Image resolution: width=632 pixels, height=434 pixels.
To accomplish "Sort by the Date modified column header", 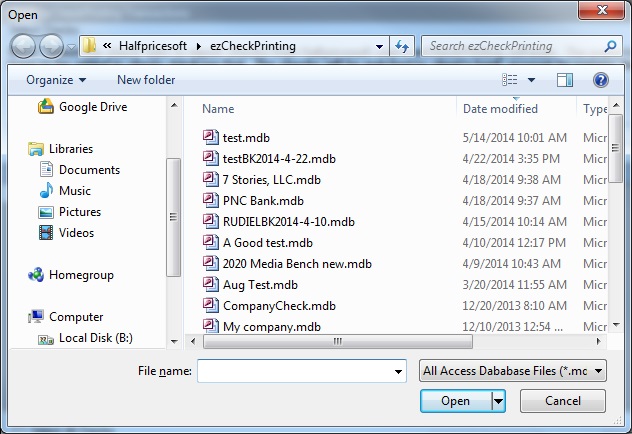I will (500, 109).
